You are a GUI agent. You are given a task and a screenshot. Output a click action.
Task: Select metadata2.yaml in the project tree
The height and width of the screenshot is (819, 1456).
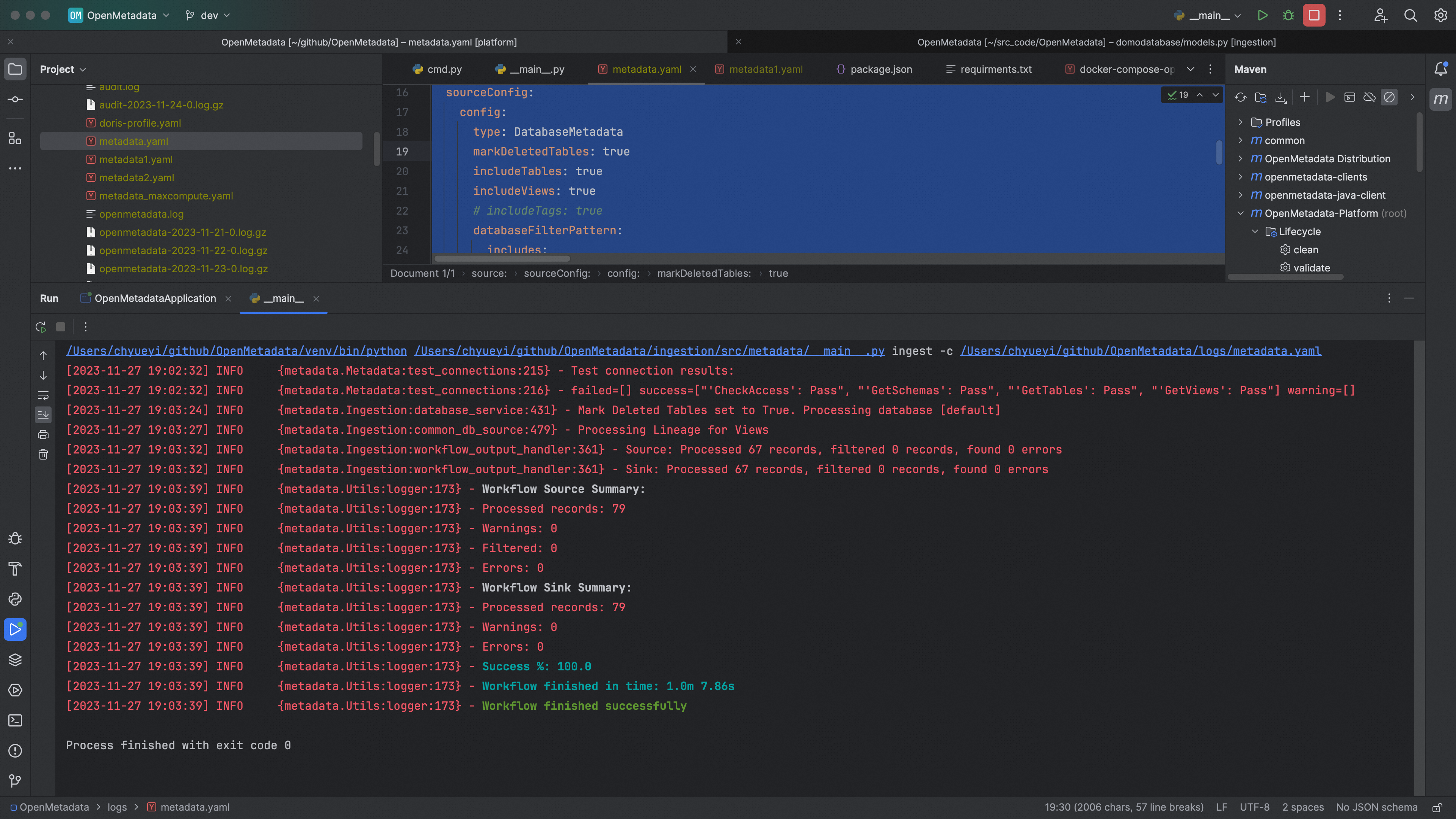pyautogui.click(x=136, y=177)
